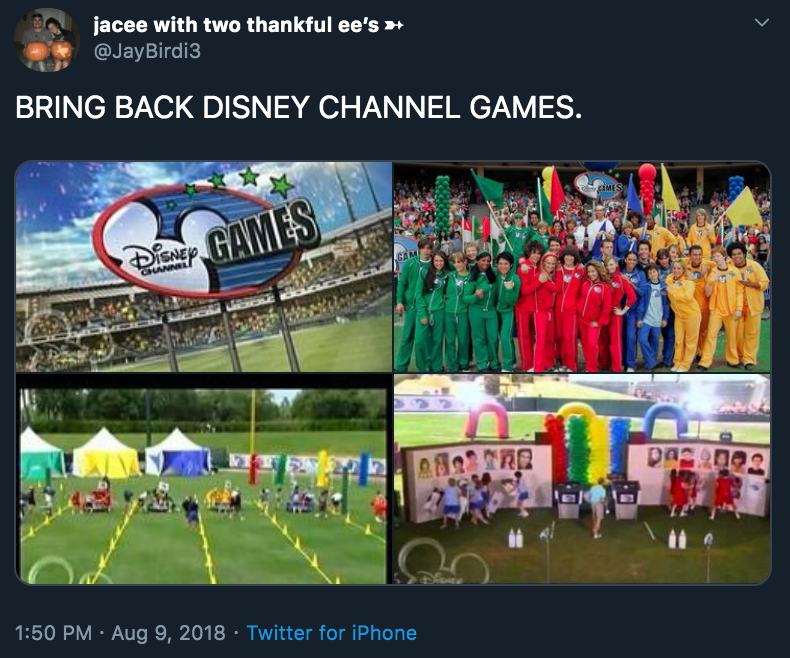Open the field race with tents photo

[x=204, y=479]
